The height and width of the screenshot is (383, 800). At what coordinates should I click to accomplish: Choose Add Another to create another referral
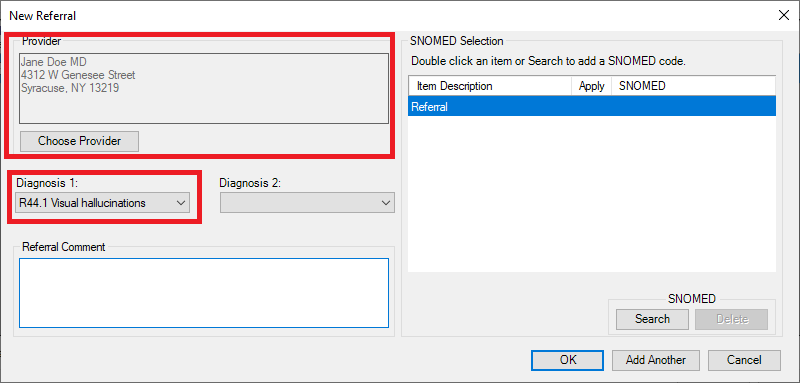[x=656, y=360]
